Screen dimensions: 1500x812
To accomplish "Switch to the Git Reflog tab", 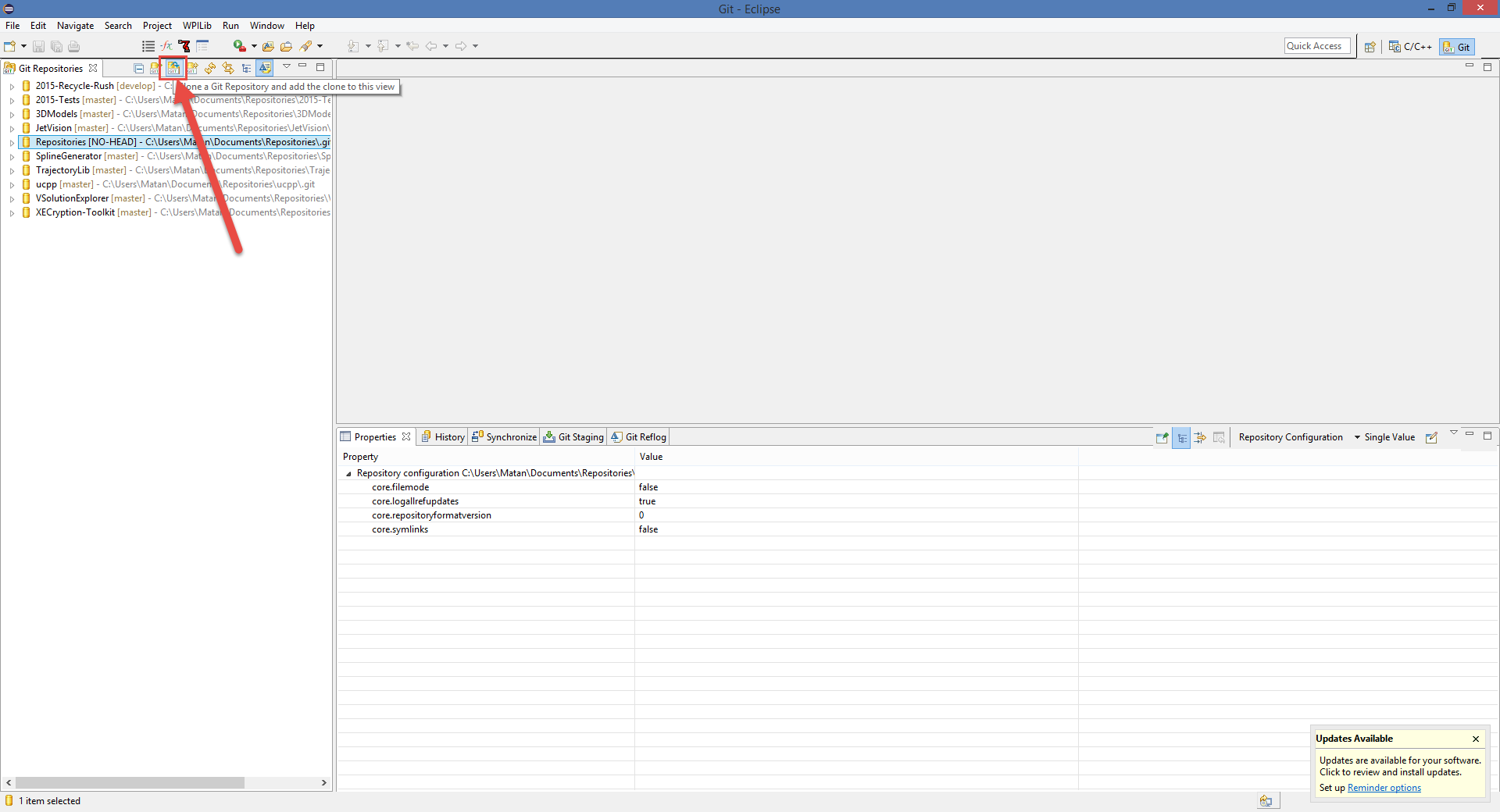I will click(639, 437).
